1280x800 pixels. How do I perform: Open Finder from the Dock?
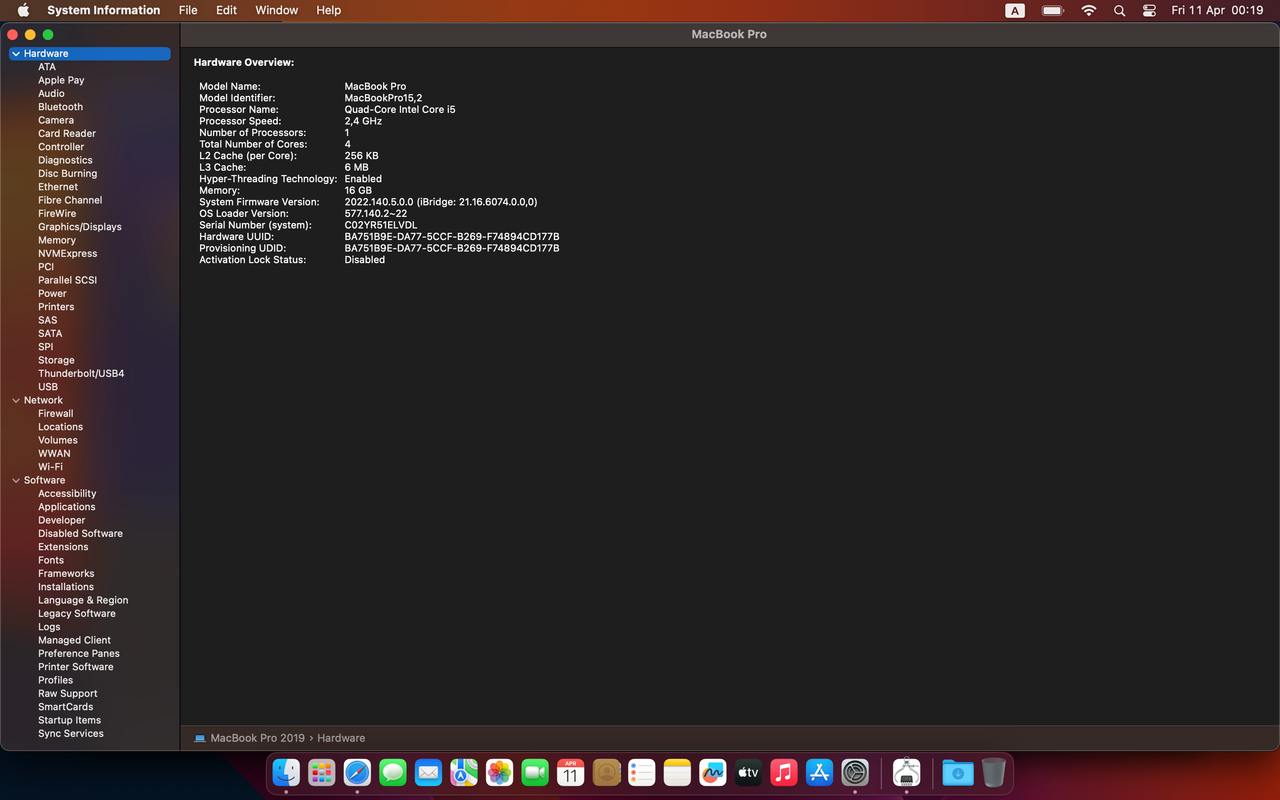286,772
